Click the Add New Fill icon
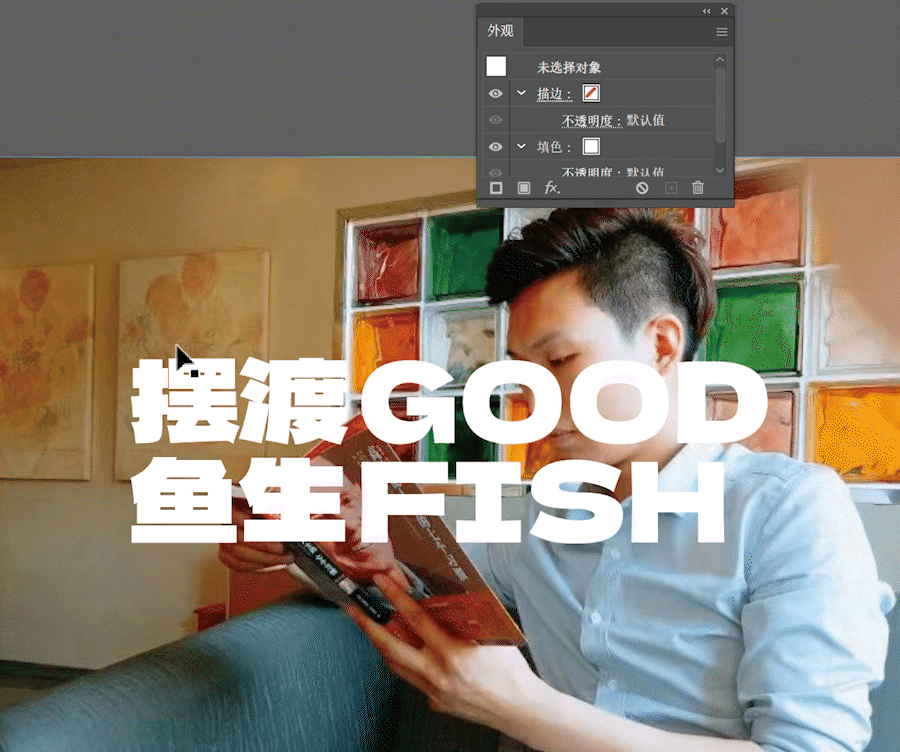The height and width of the screenshot is (752, 900). click(x=523, y=188)
